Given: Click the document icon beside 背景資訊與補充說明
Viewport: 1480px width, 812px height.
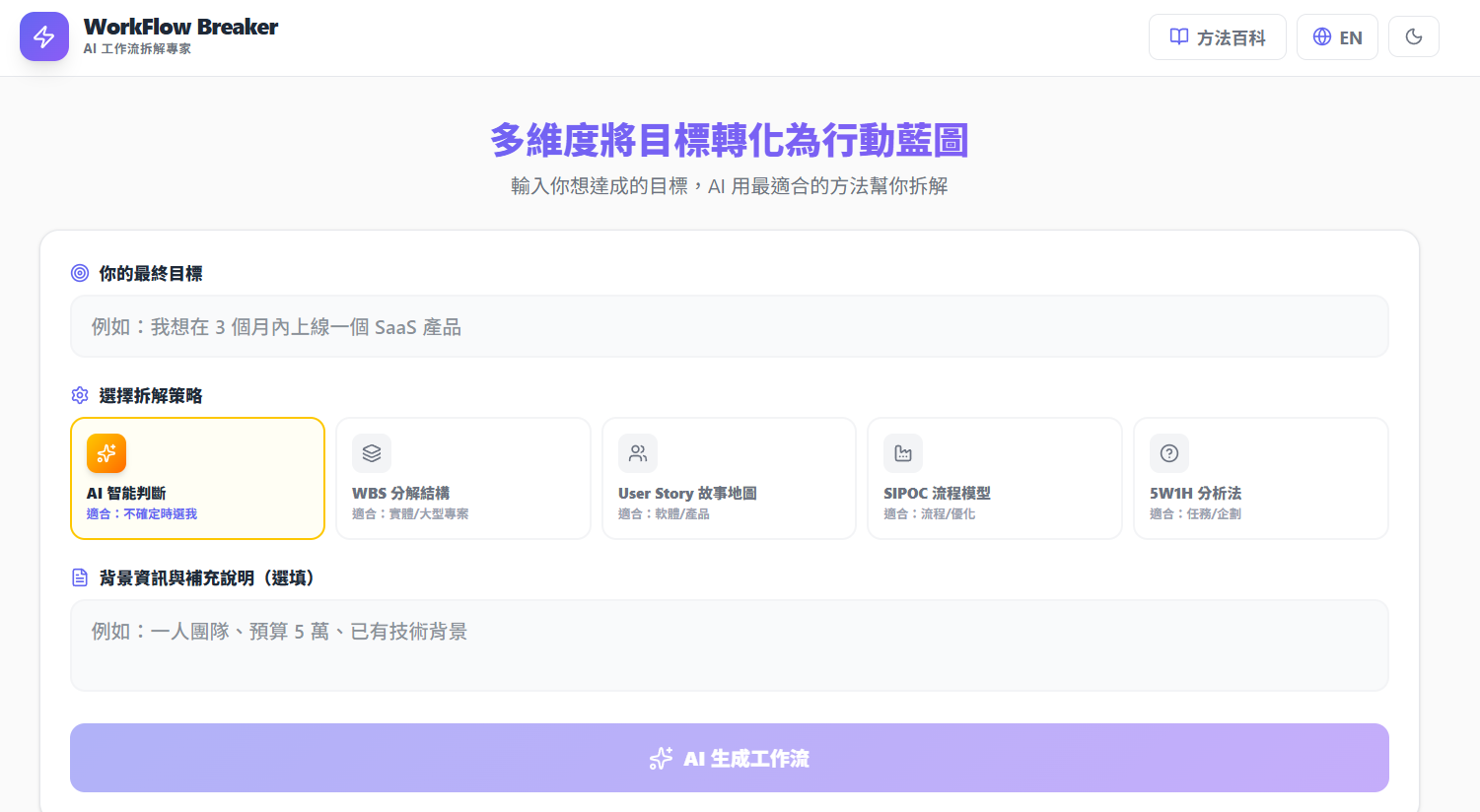Looking at the screenshot, I should coord(80,577).
